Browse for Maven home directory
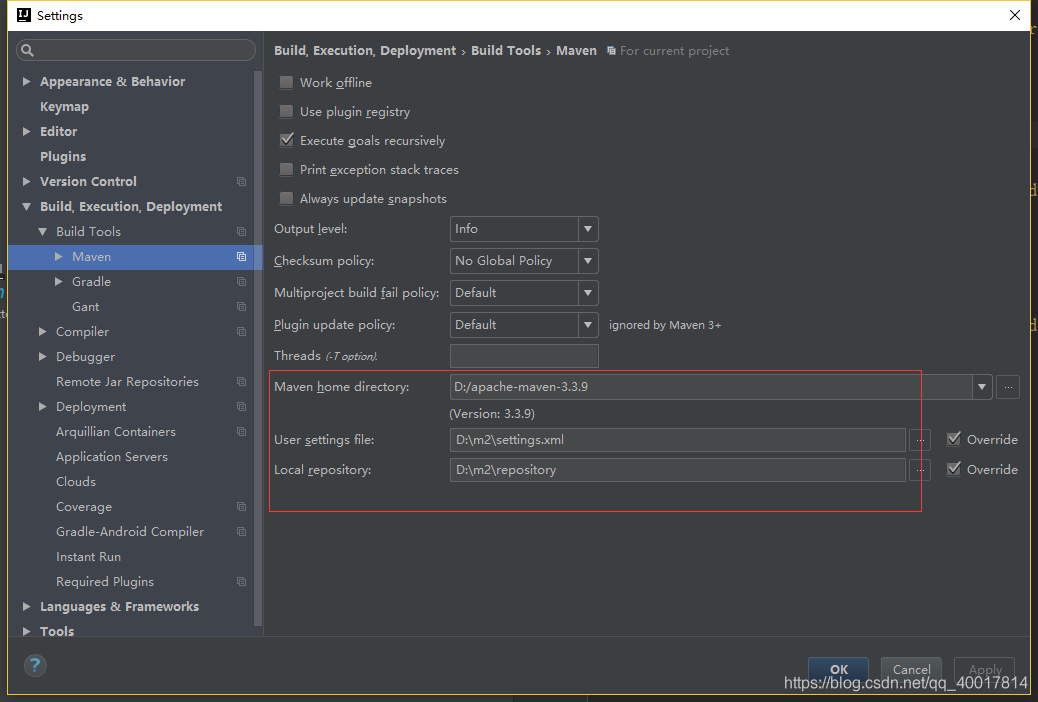This screenshot has height=702, width=1038. point(1008,387)
